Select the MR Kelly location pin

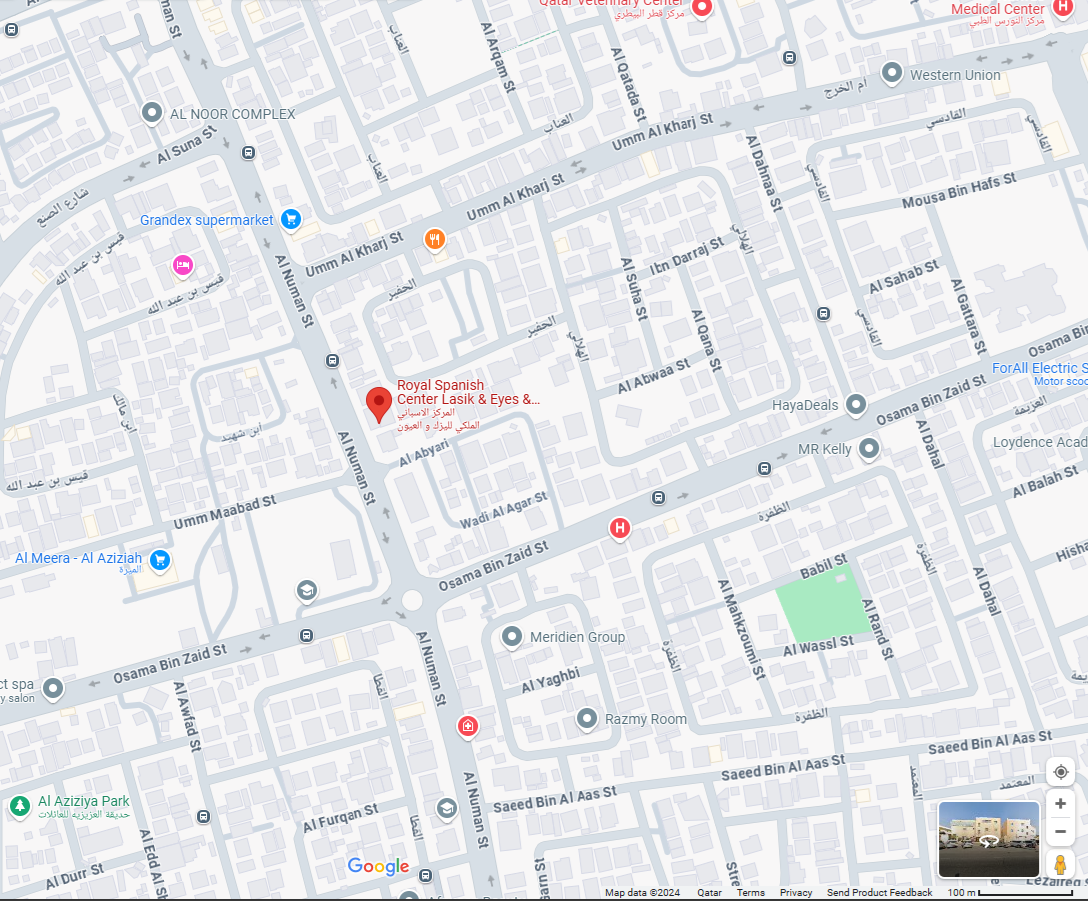[869, 449]
